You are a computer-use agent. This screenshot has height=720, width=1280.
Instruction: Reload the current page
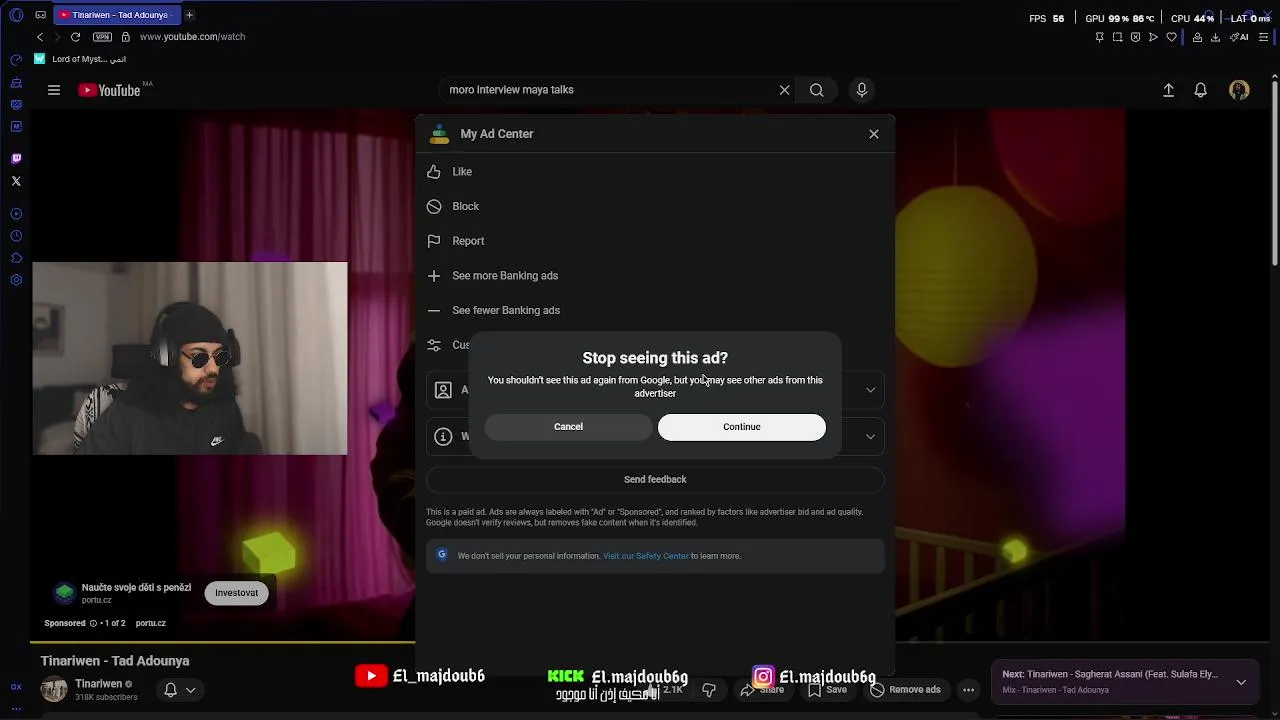(75, 37)
